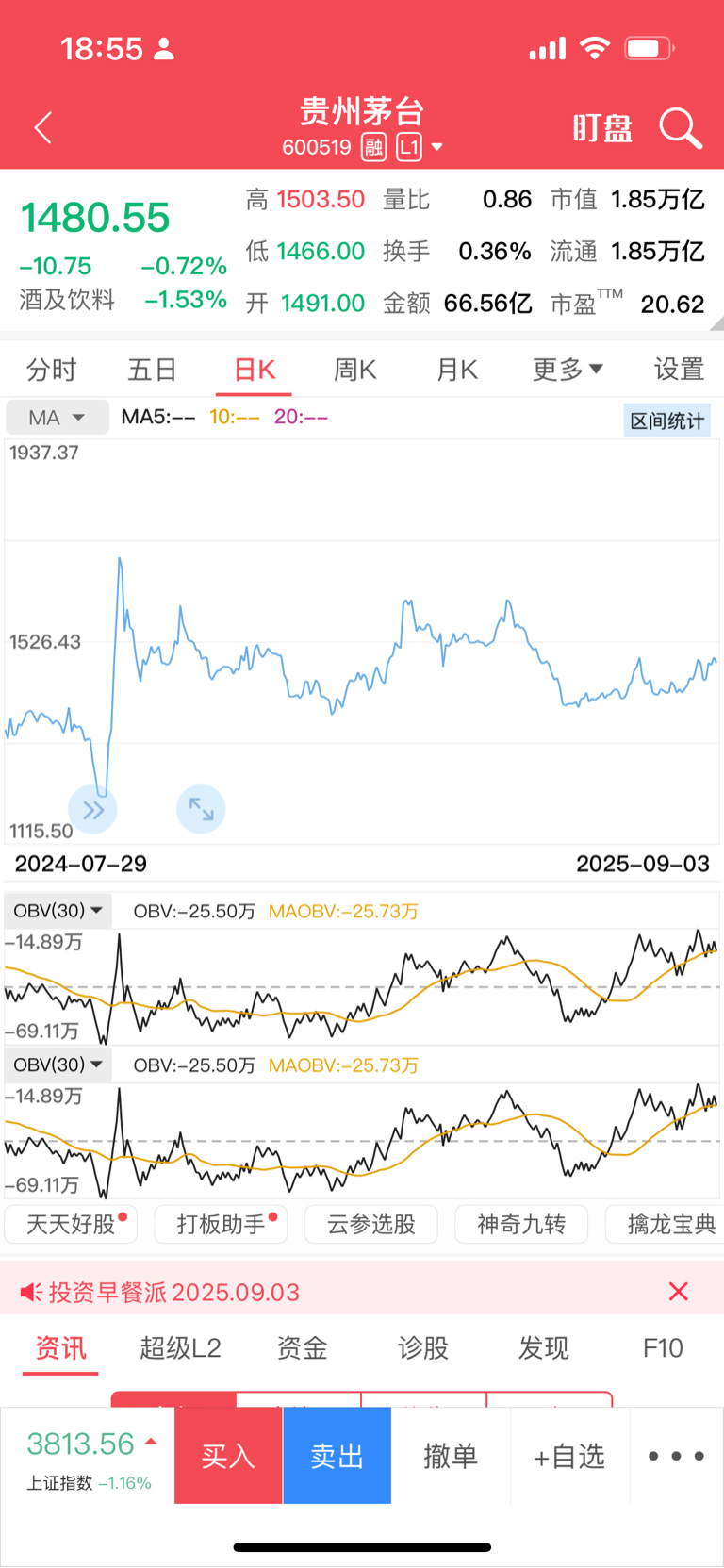Expand the MA indicator dropdown
Screen dimensions: 724x1568
(x=57, y=417)
